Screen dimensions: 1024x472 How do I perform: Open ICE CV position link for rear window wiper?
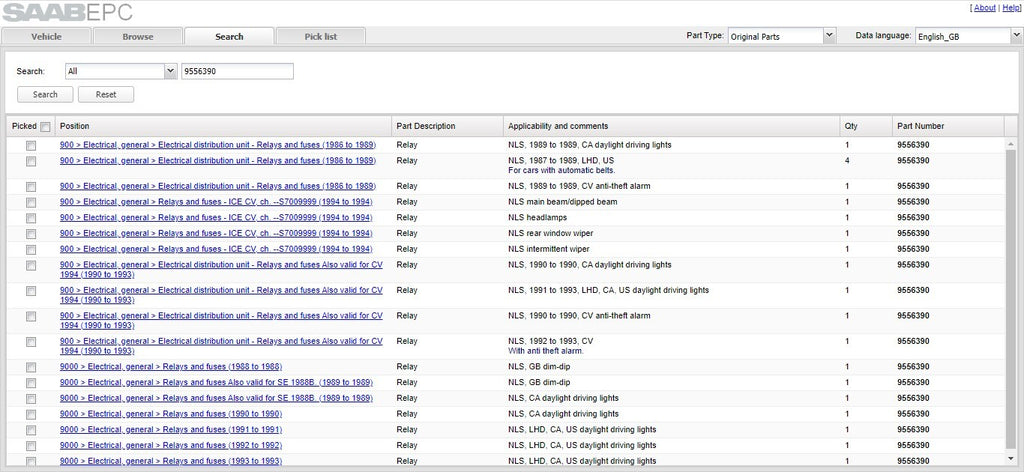coord(216,233)
